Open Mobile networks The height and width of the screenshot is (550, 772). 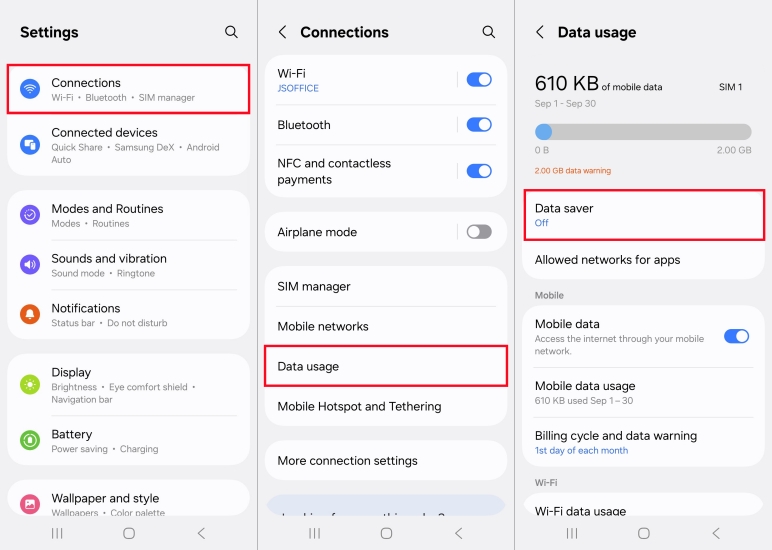point(386,326)
